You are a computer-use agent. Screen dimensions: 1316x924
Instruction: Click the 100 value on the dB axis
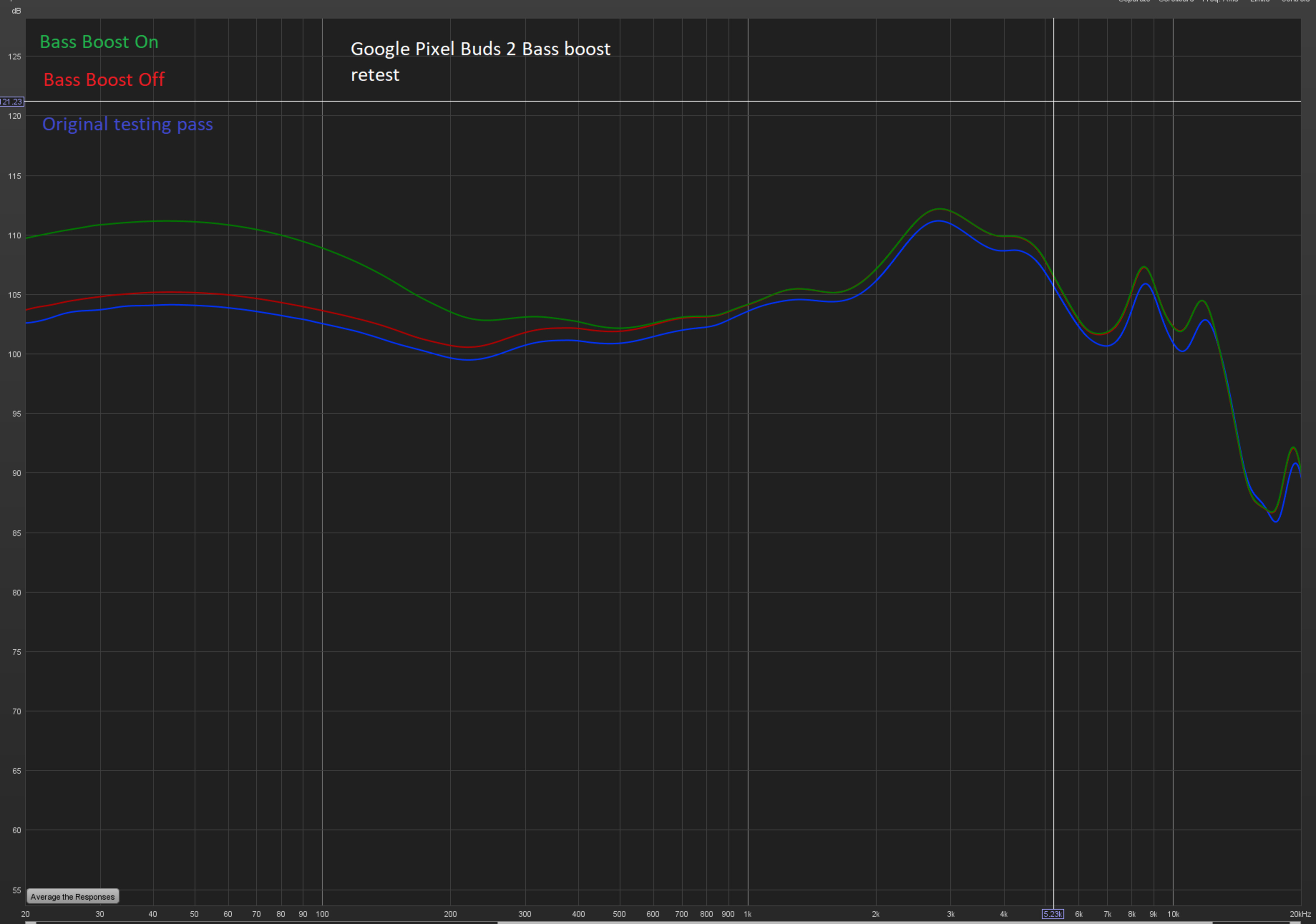pyautogui.click(x=14, y=354)
